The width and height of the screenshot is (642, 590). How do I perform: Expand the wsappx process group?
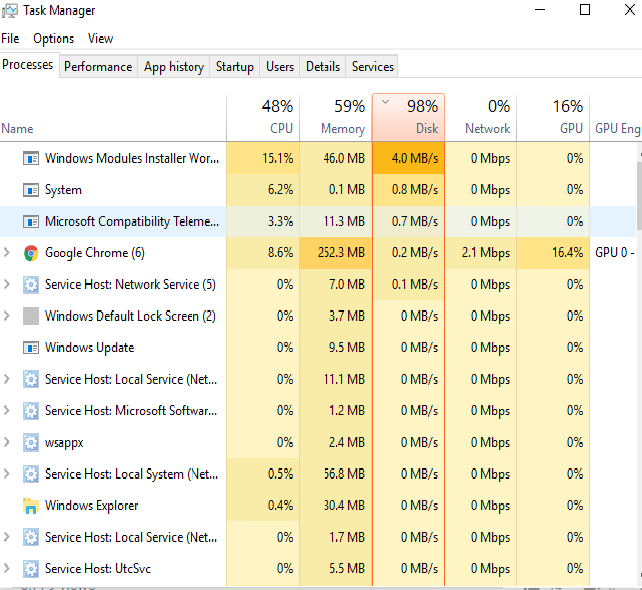coord(7,442)
